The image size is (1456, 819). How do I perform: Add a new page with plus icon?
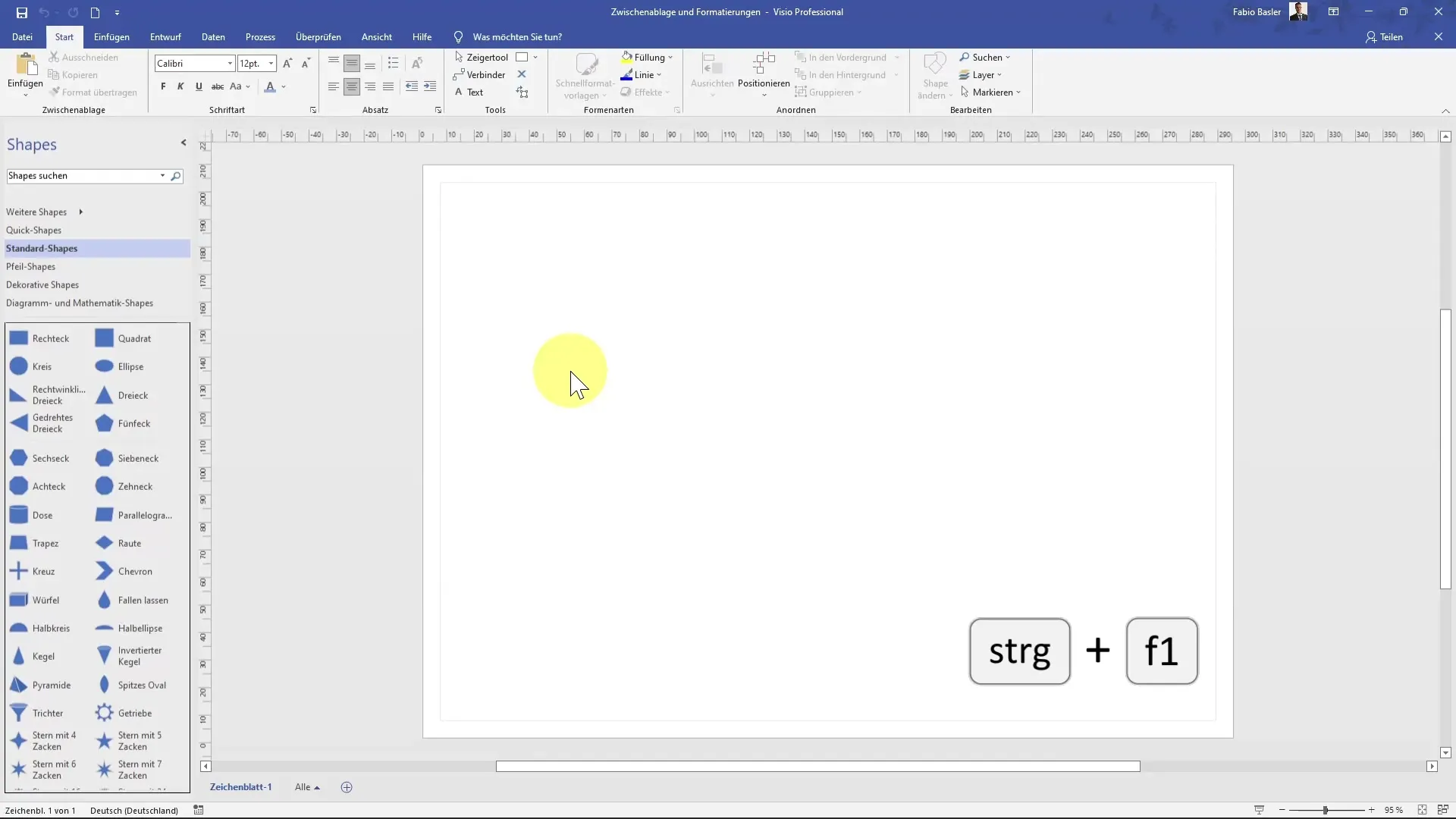[347, 787]
